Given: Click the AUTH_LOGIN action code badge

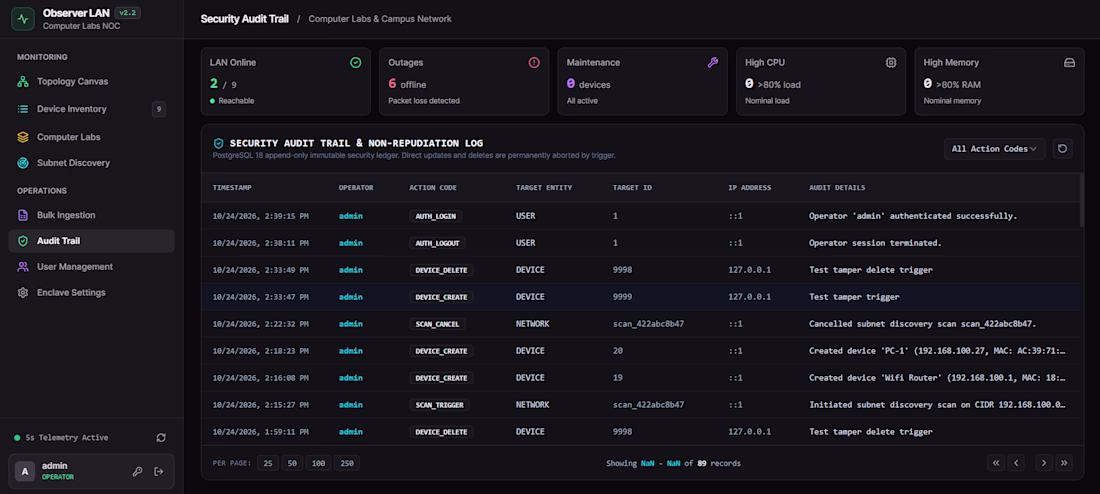Looking at the screenshot, I should tap(436, 216).
